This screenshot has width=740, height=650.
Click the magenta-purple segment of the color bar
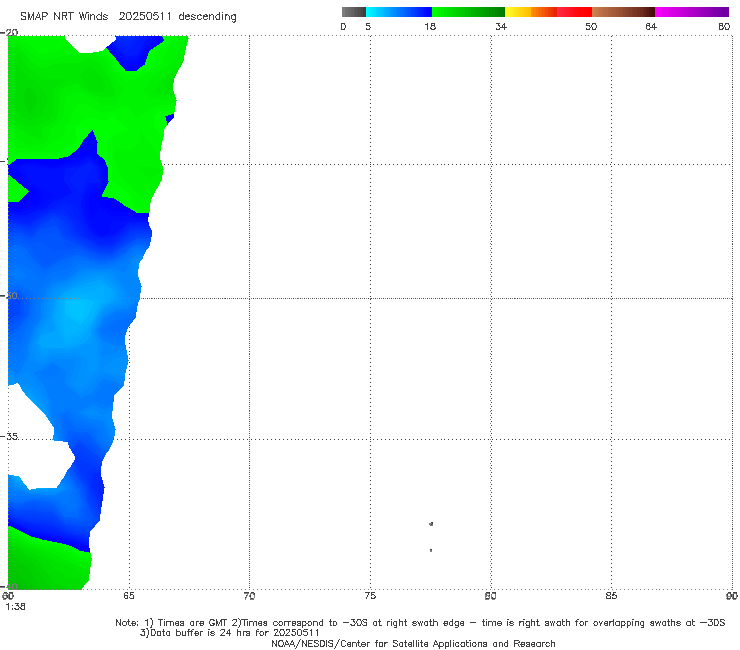(692, 12)
